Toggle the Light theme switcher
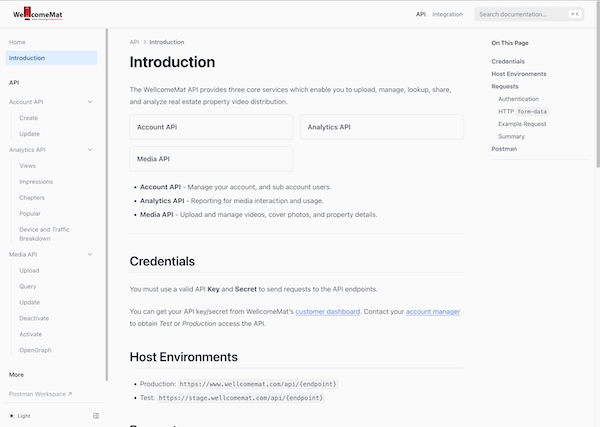This screenshot has height=427, width=600. tap(22, 415)
